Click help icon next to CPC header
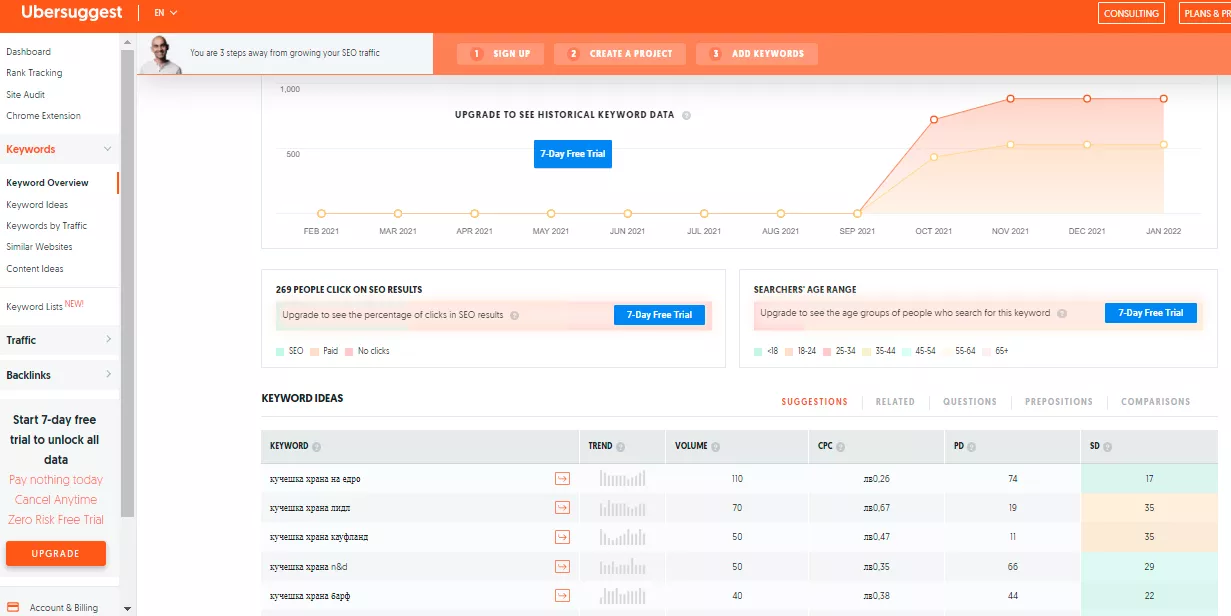This screenshot has width=1231, height=616. click(843, 447)
